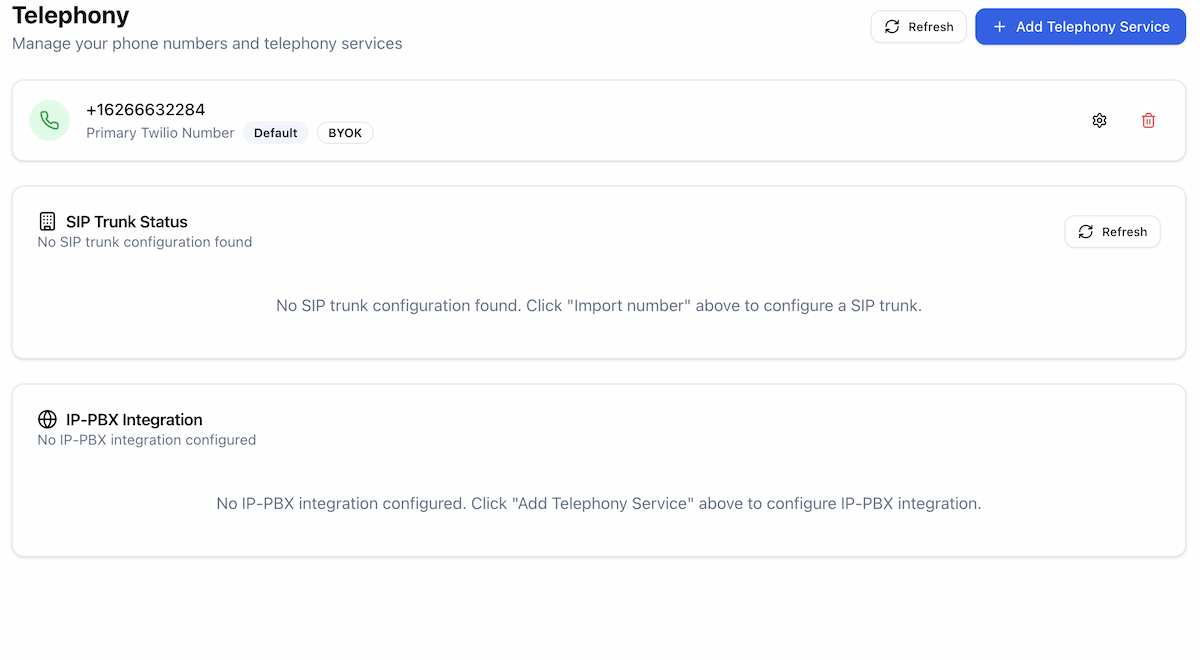This screenshot has height=660, width=1200.
Task: Click the refresh icon inside the SIP Trunk Refresh button
Action: tap(1085, 231)
